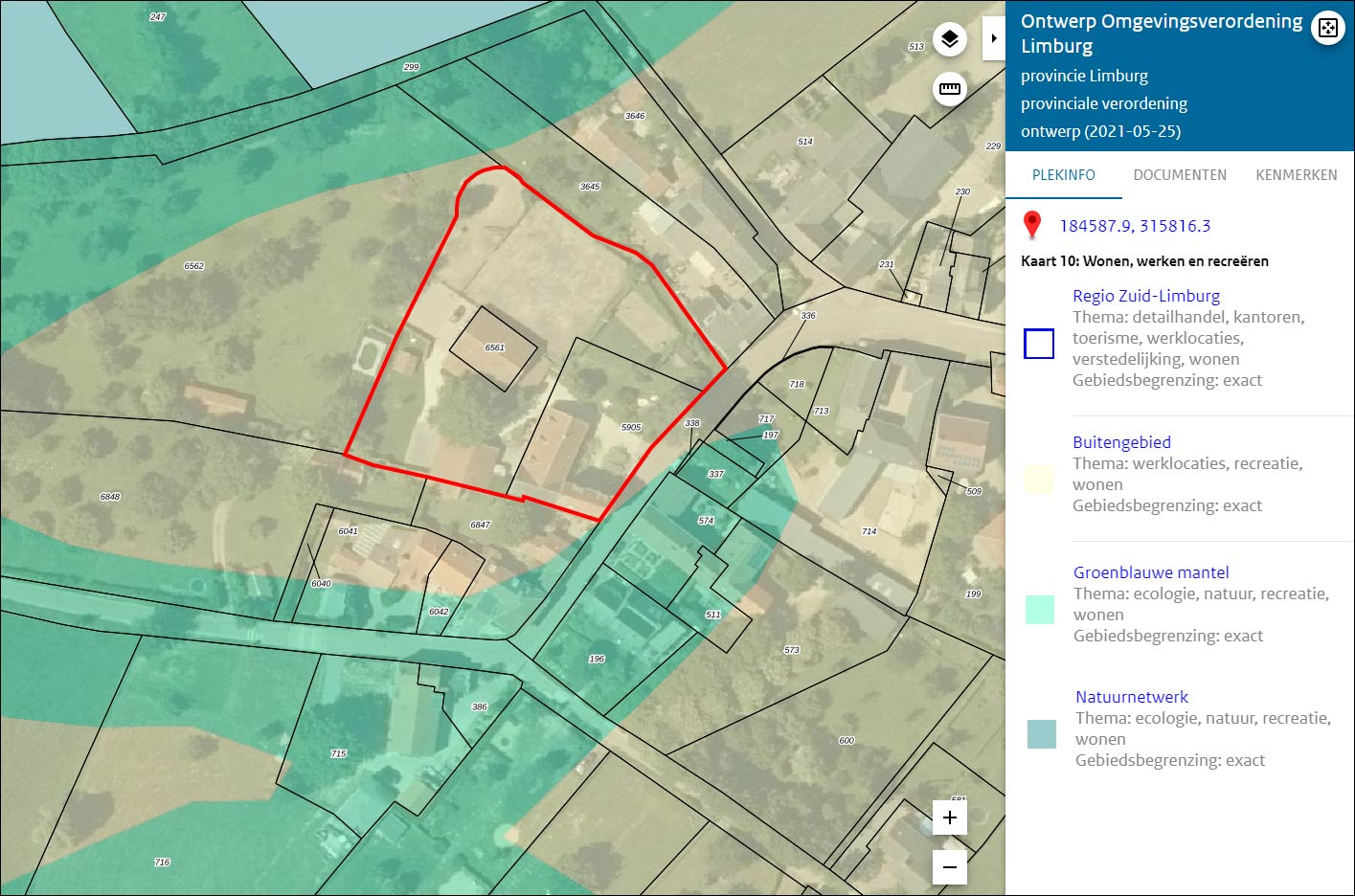Screen dimensions: 1355x896
Task: Click parcel label 509 on the map
Action: (x=974, y=492)
